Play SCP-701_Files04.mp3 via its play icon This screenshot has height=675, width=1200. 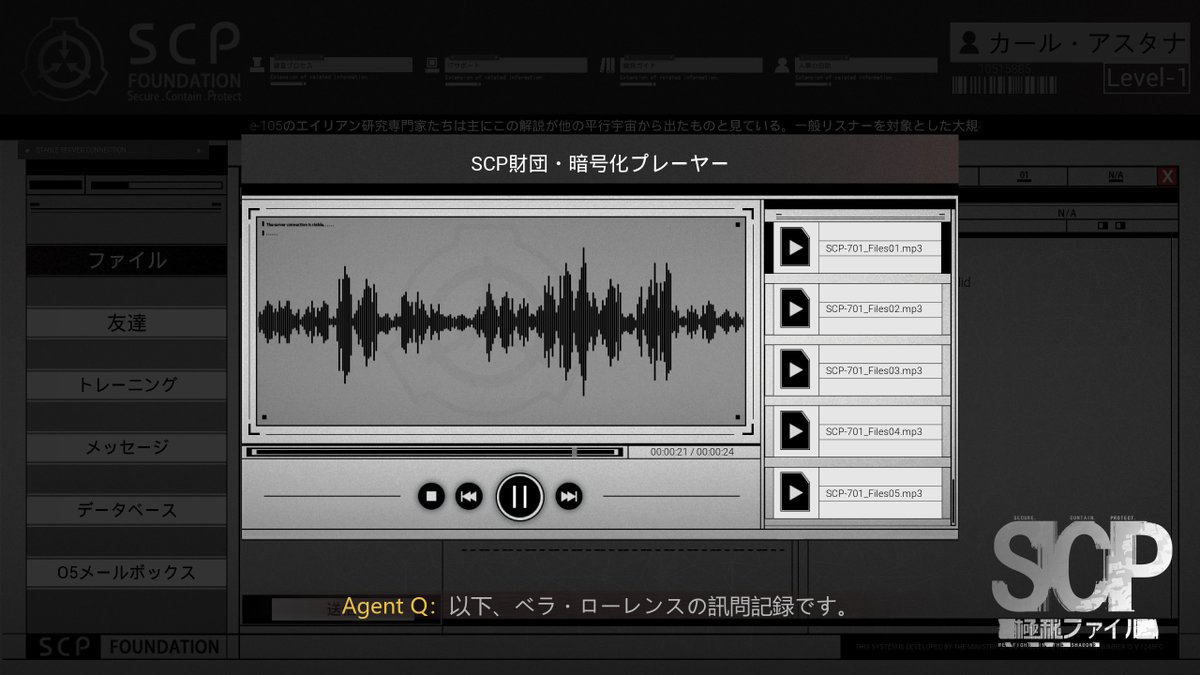(x=795, y=431)
